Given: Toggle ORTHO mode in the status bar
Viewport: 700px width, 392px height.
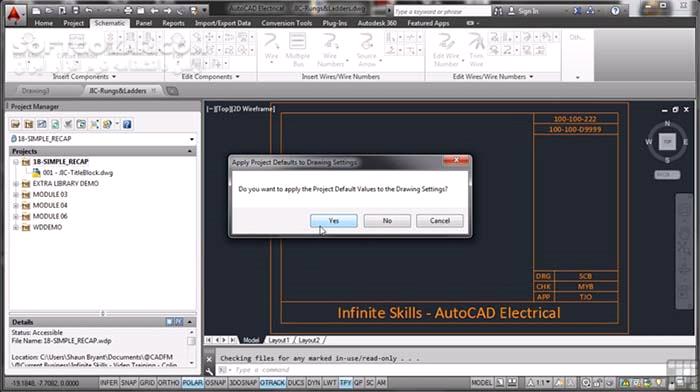Looking at the screenshot, I should [168, 383].
